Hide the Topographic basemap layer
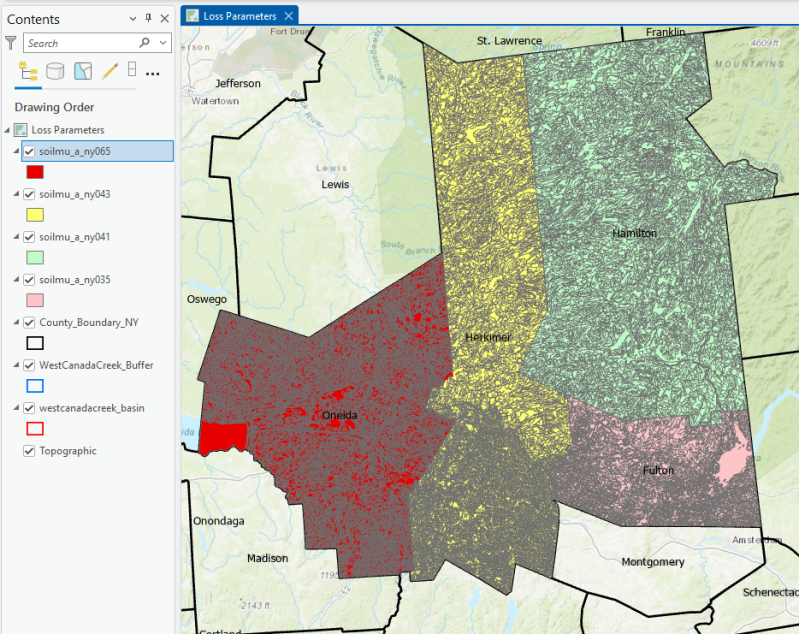Image resolution: width=799 pixels, height=634 pixels. [29, 451]
